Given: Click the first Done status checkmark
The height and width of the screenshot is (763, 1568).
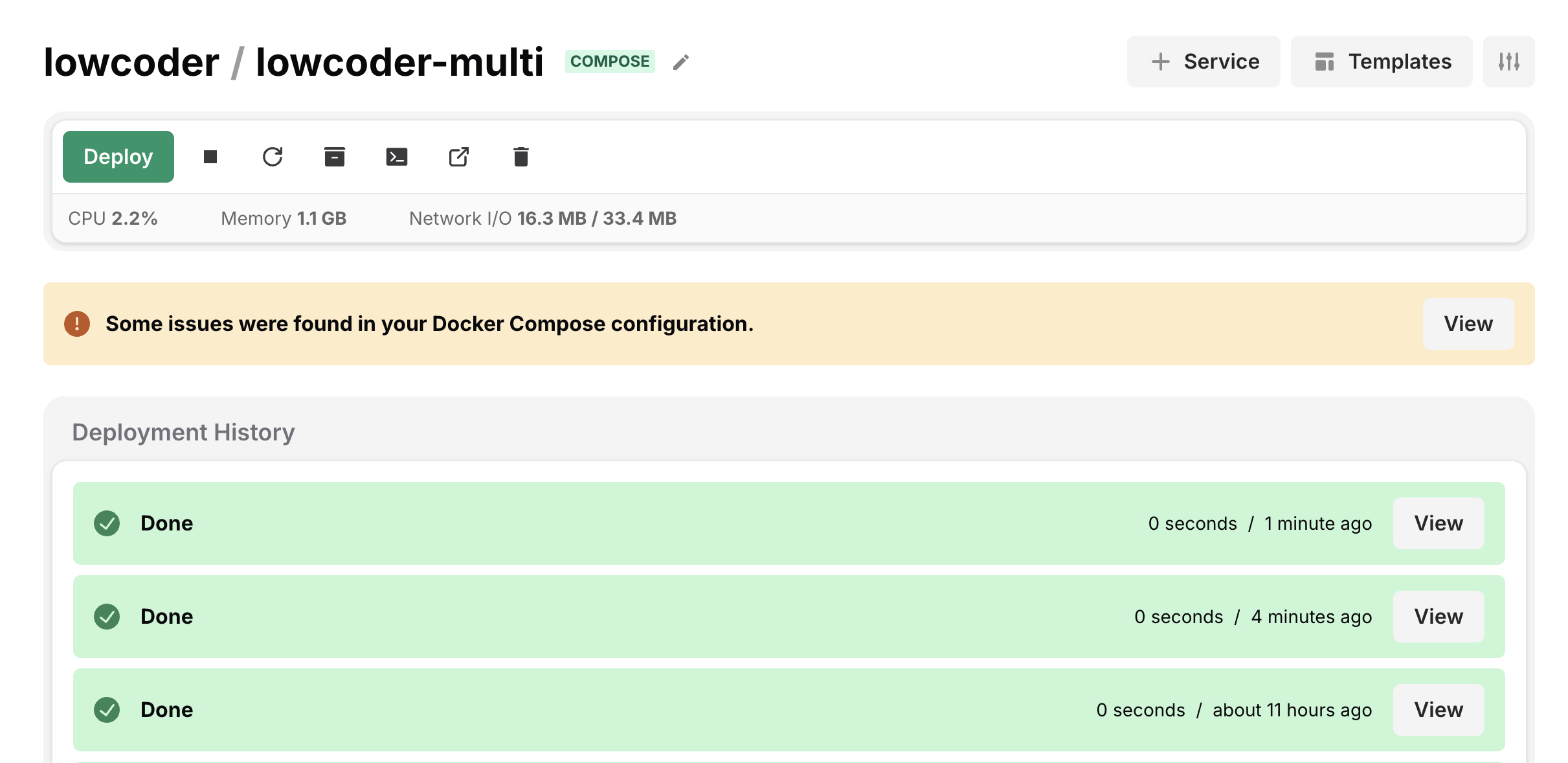Looking at the screenshot, I should click(x=107, y=523).
